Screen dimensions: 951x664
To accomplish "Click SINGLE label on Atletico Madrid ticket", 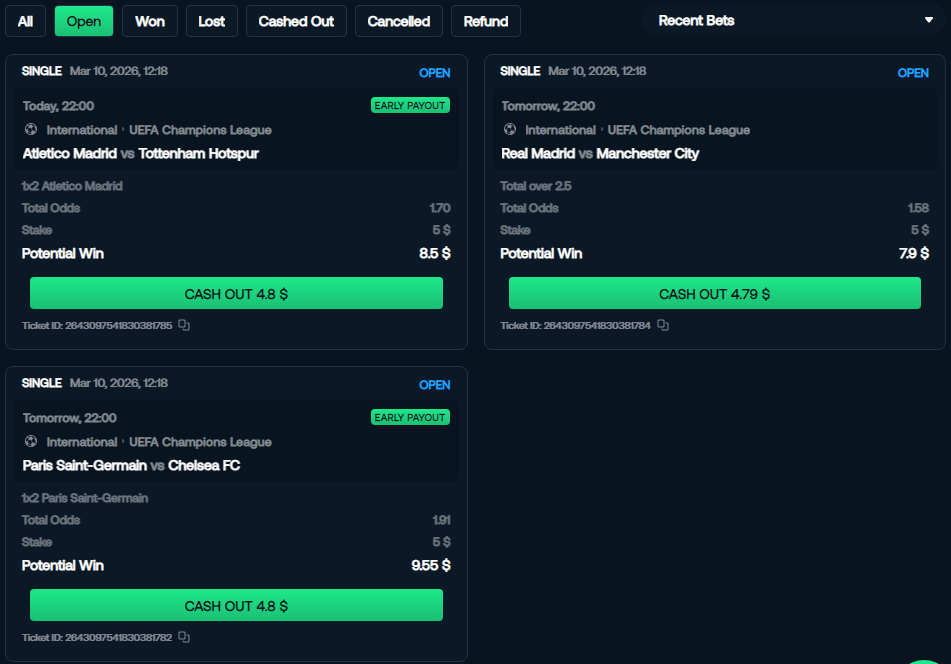I will tap(42, 71).
